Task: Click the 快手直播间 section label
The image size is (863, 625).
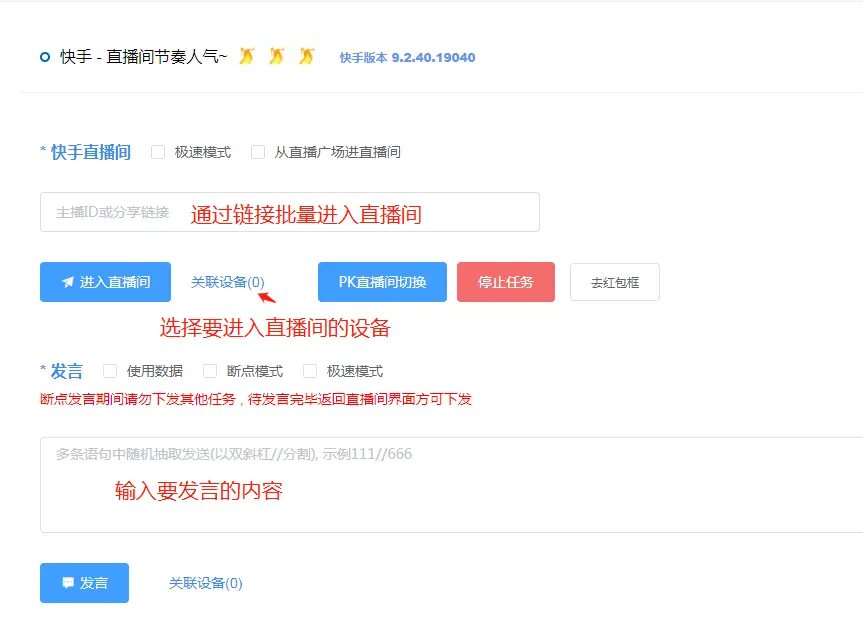Action: pos(91,152)
